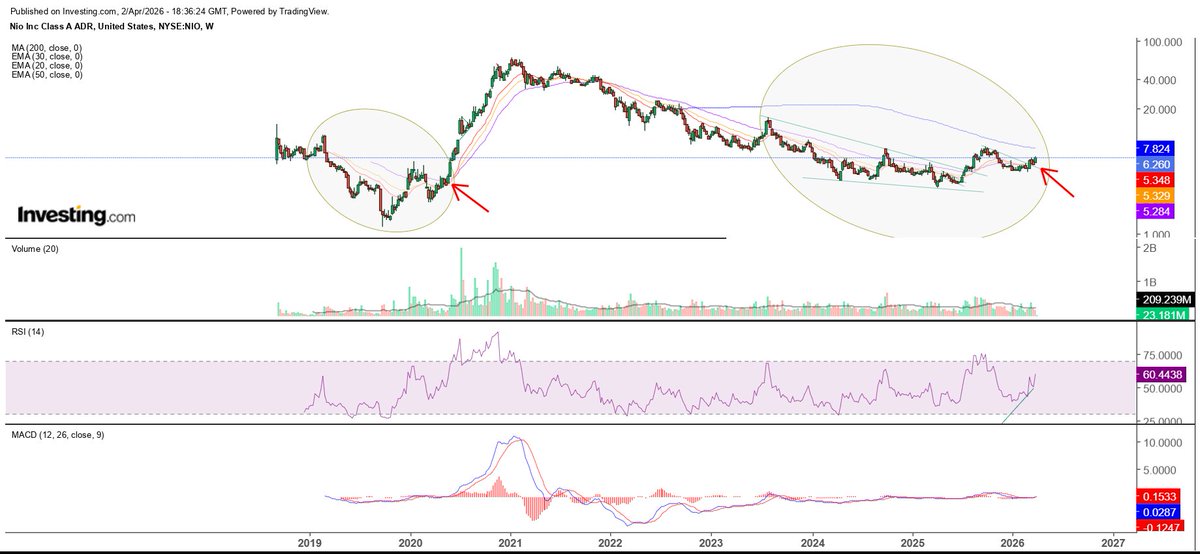Click the 209.239M volume value tag
This screenshot has height=554, width=1200.
pos(1167,299)
